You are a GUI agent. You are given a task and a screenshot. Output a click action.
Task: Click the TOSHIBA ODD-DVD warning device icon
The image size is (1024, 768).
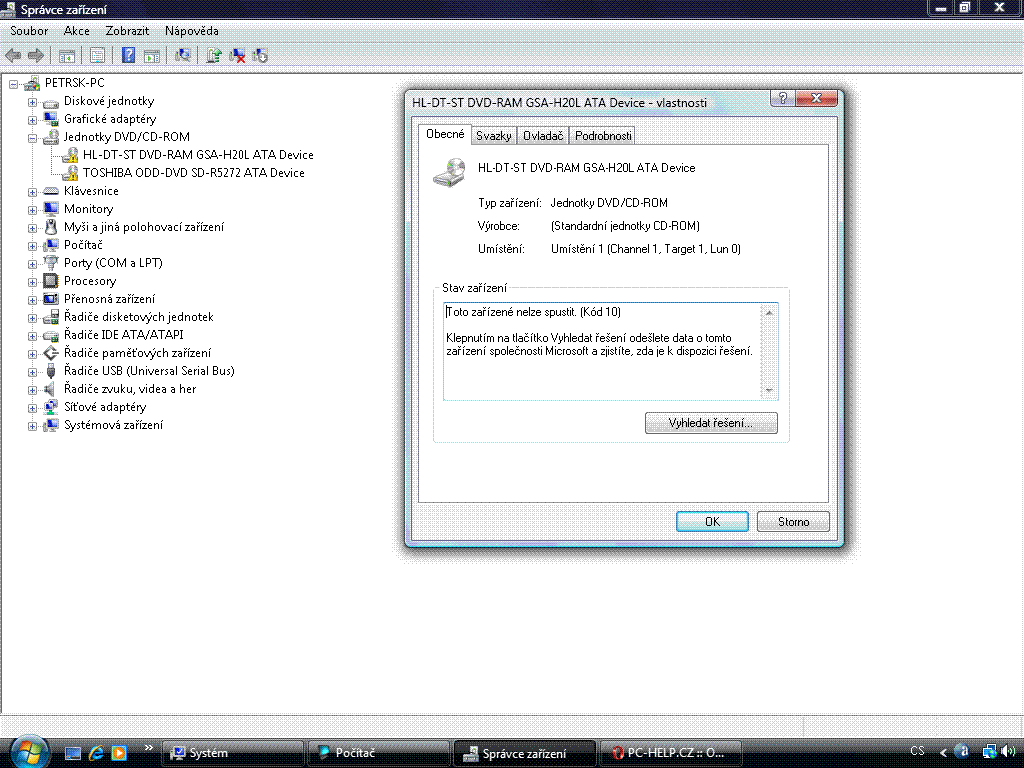pyautogui.click(x=71, y=173)
